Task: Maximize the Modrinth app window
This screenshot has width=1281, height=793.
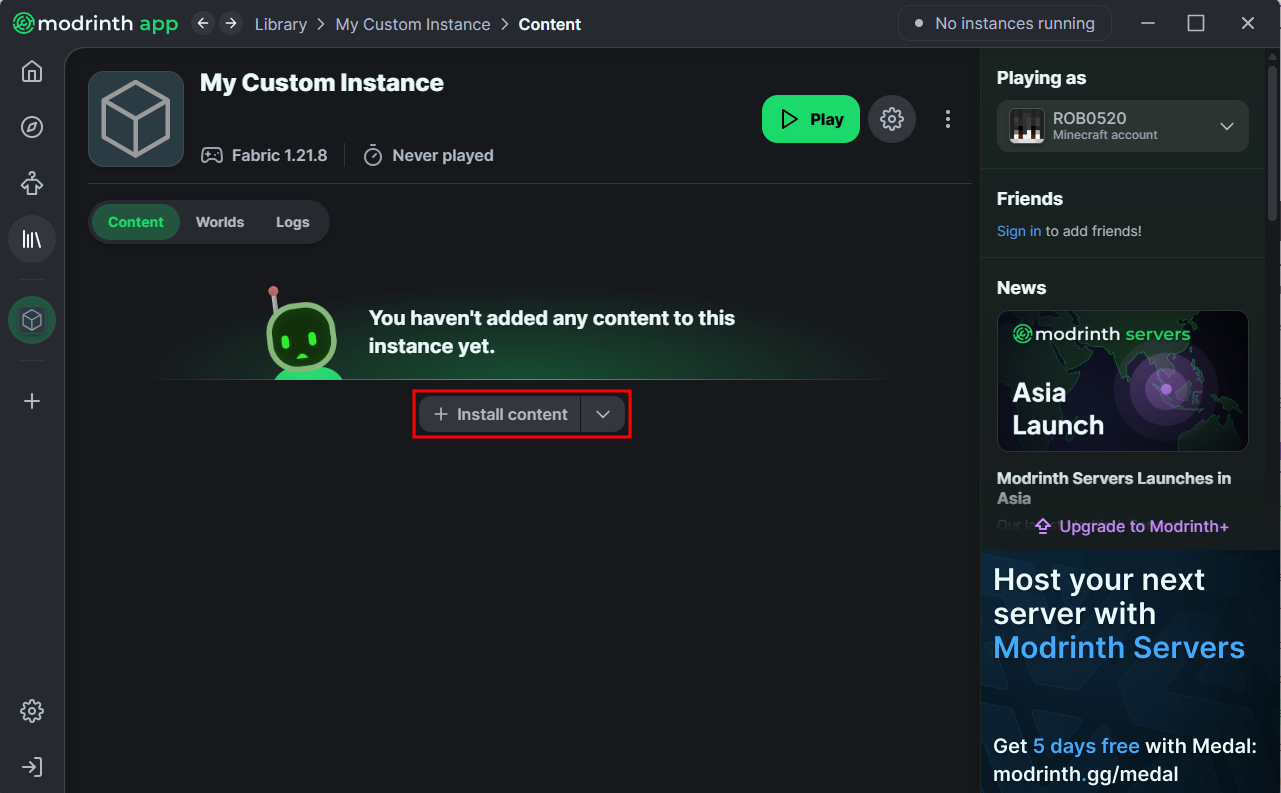Action: [x=1196, y=23]
